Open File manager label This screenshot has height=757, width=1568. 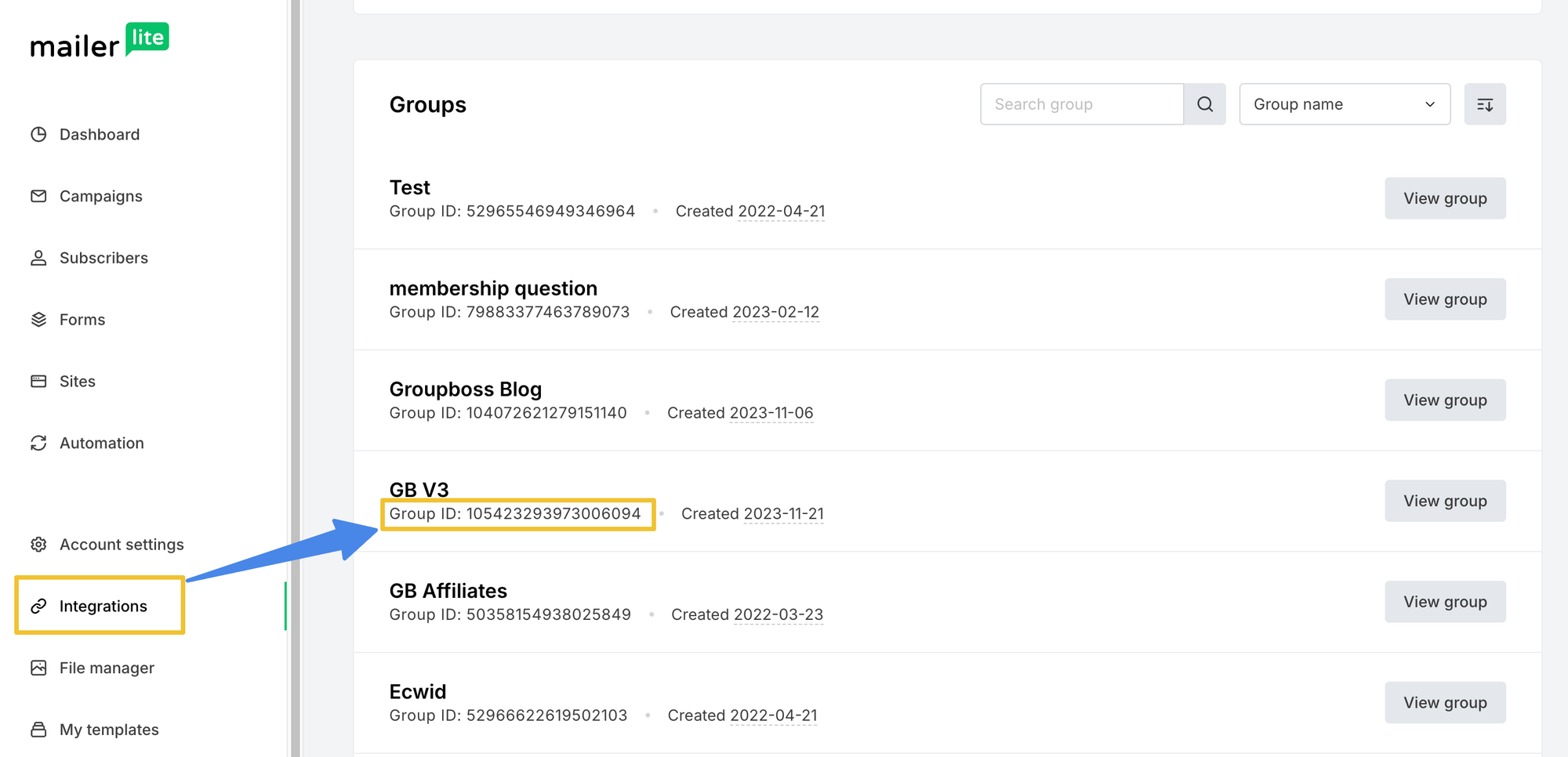107,668
